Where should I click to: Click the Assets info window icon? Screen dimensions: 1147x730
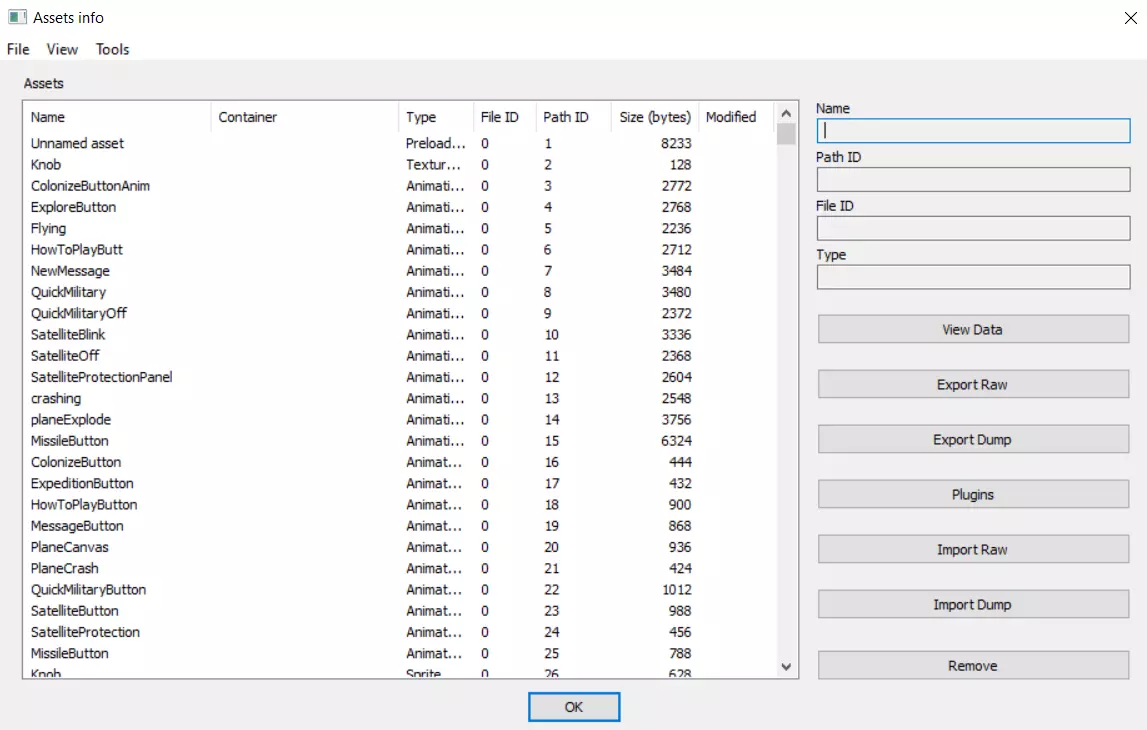(16, 17)
